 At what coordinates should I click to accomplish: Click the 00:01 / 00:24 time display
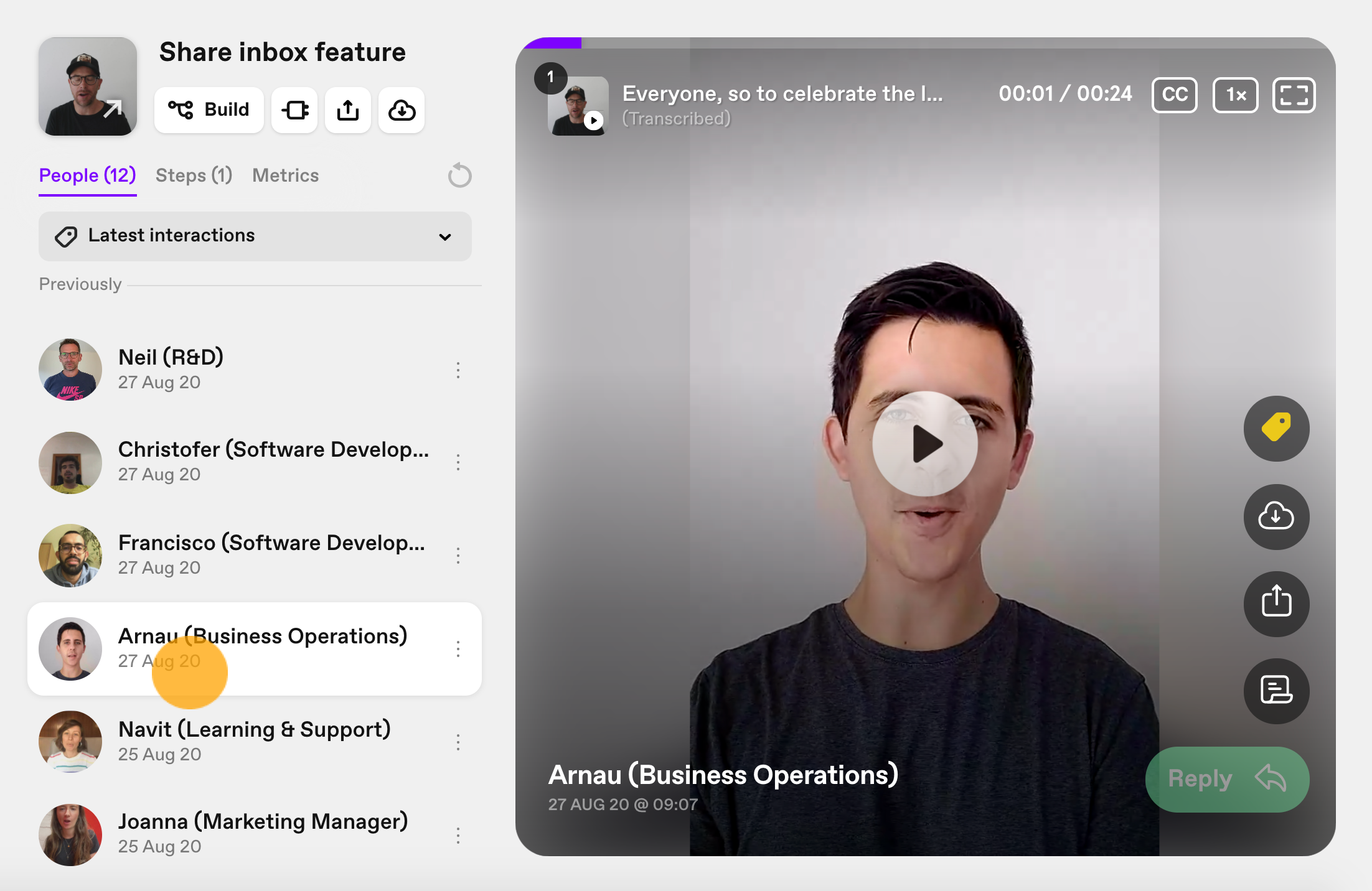tap(1065, 93)
